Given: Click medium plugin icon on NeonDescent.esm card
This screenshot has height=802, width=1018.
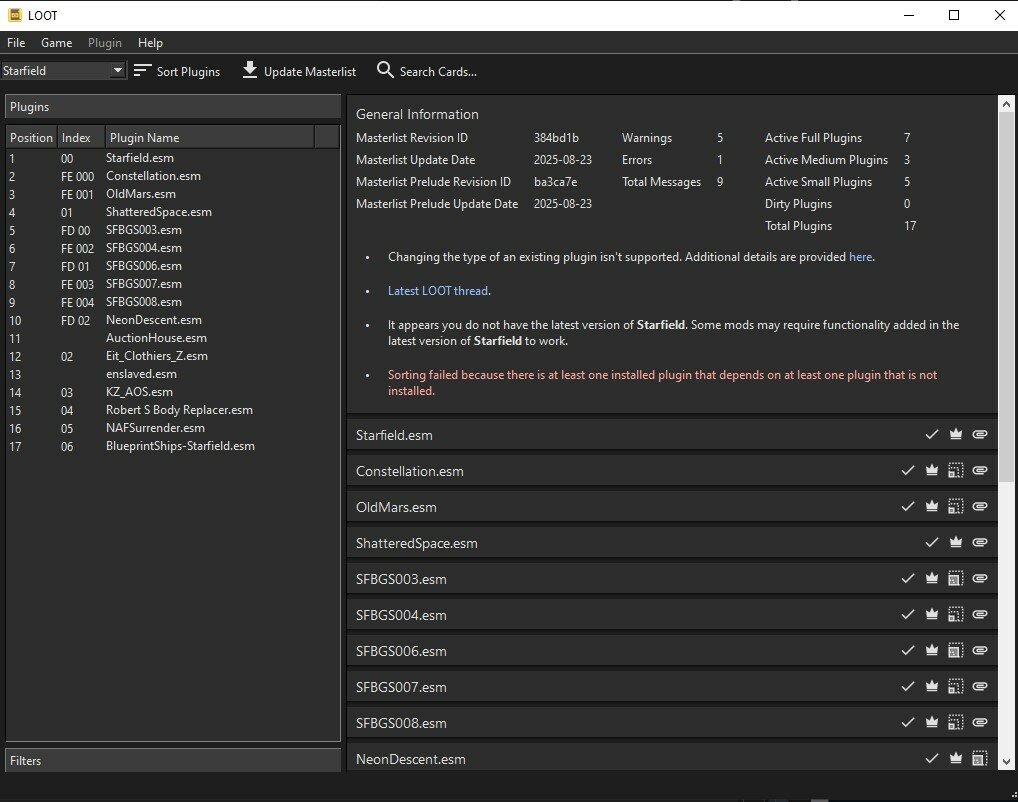Looking at the screenshot, I should click(980, 758).
